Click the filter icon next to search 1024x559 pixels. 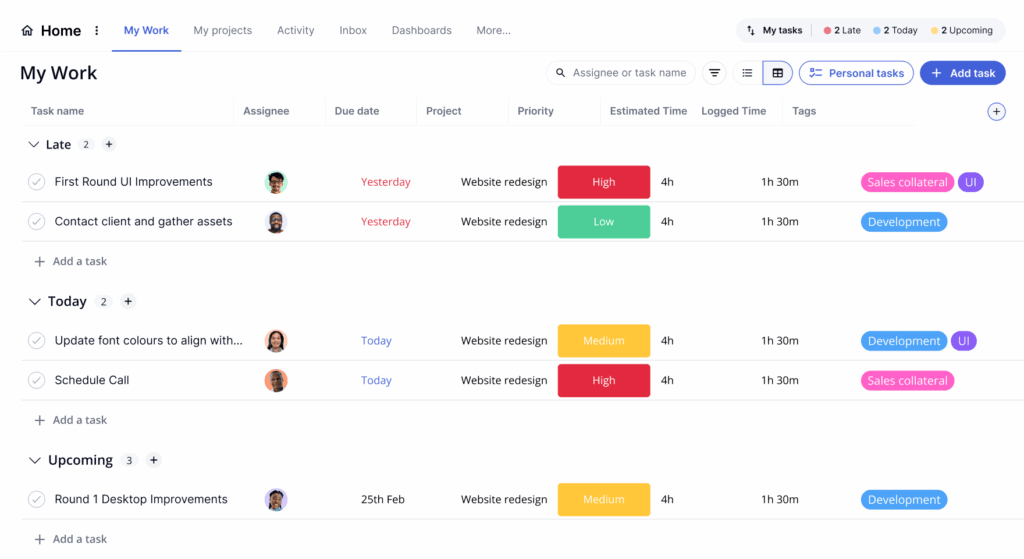[x=714, y=73]
